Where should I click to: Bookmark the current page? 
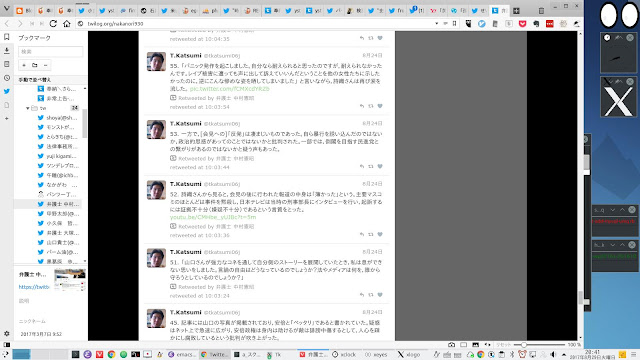[x=454, y=24]
